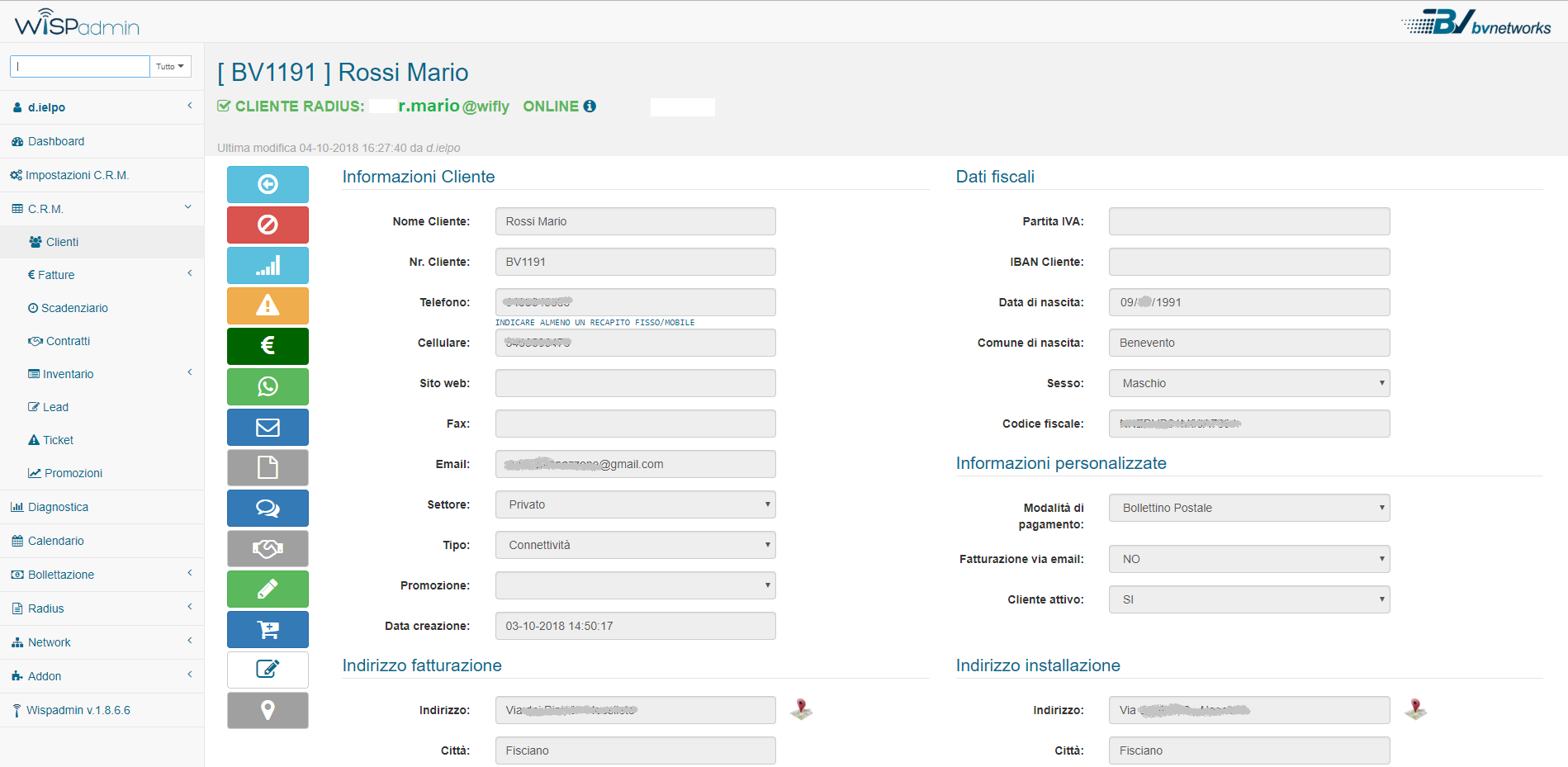The width and height of the screenshot is (1568, 767).
Task: Click the orange warning triangle button
Action: (x=268, y=305)
